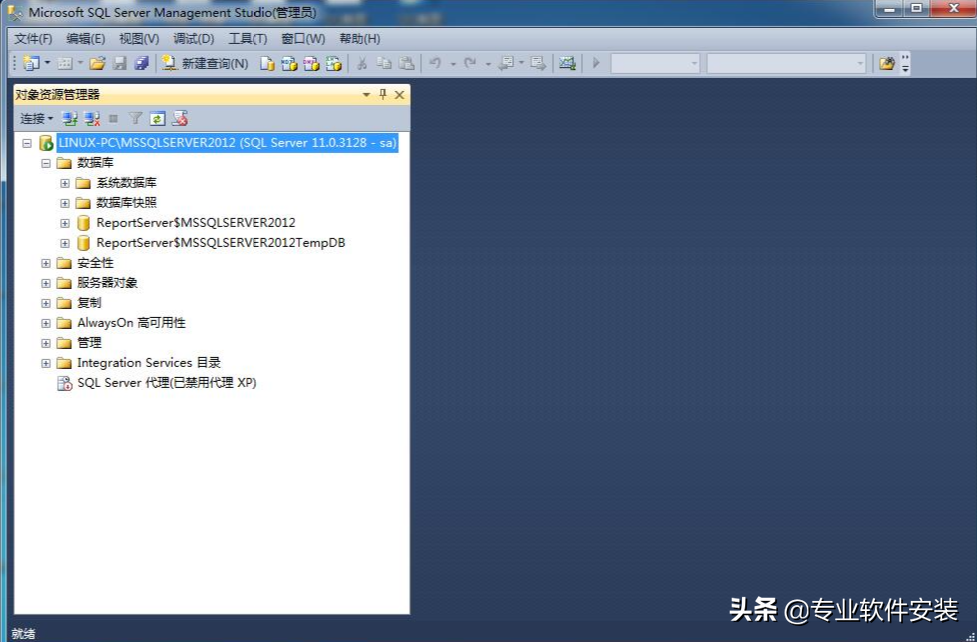Image resolution: width=977 pixels, height=642 pixels.
Task: Open the 工具(T) menu
Action: 248,39
